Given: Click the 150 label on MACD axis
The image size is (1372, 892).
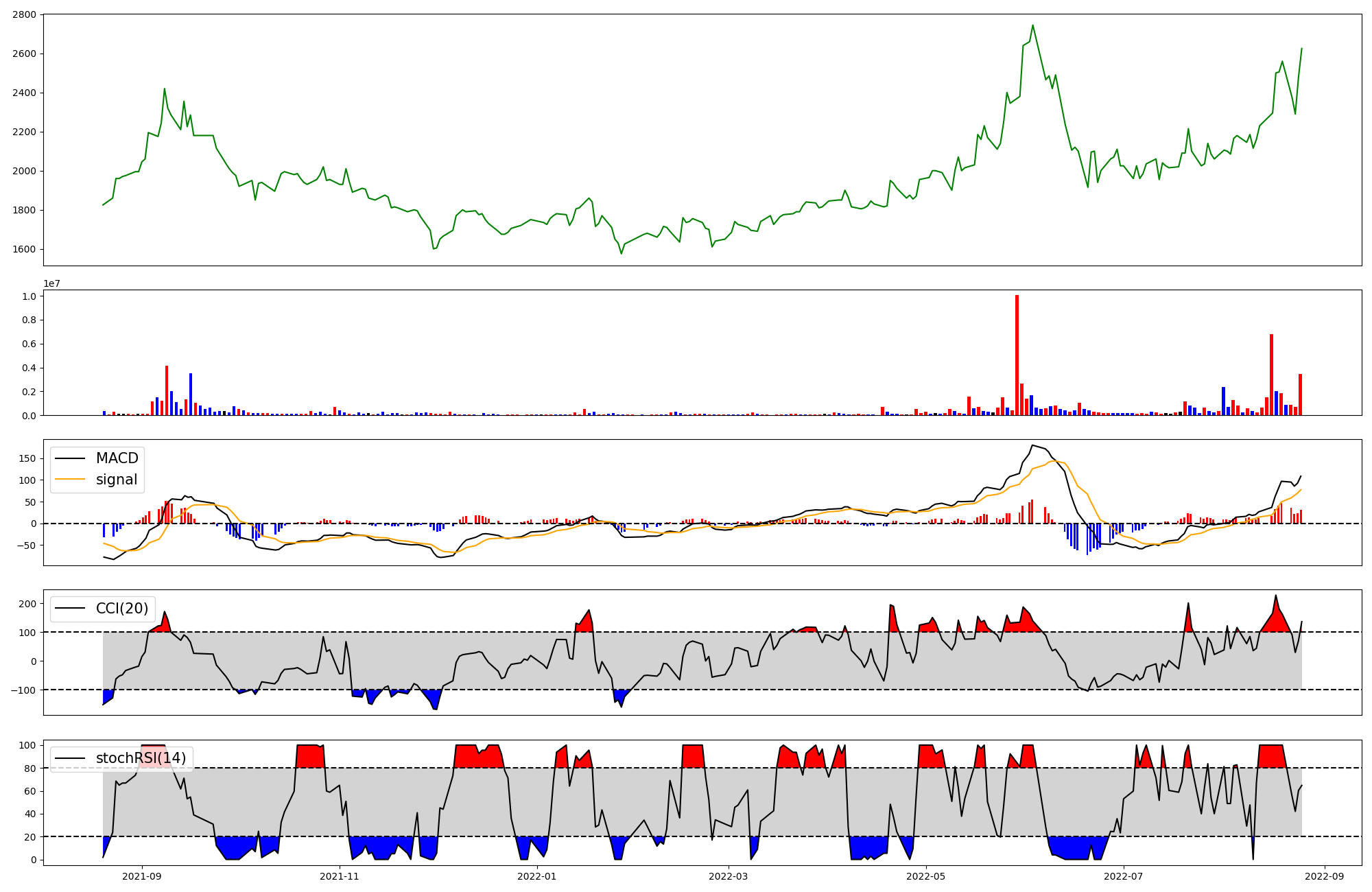Looking at the screenshot, I should [27, 458].
